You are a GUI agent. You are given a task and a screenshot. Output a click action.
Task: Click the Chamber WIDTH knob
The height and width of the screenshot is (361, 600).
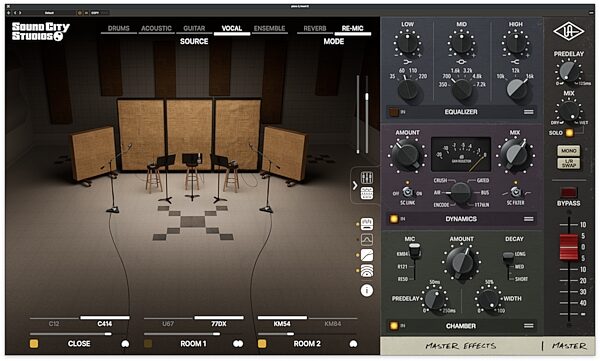[489, 300]
